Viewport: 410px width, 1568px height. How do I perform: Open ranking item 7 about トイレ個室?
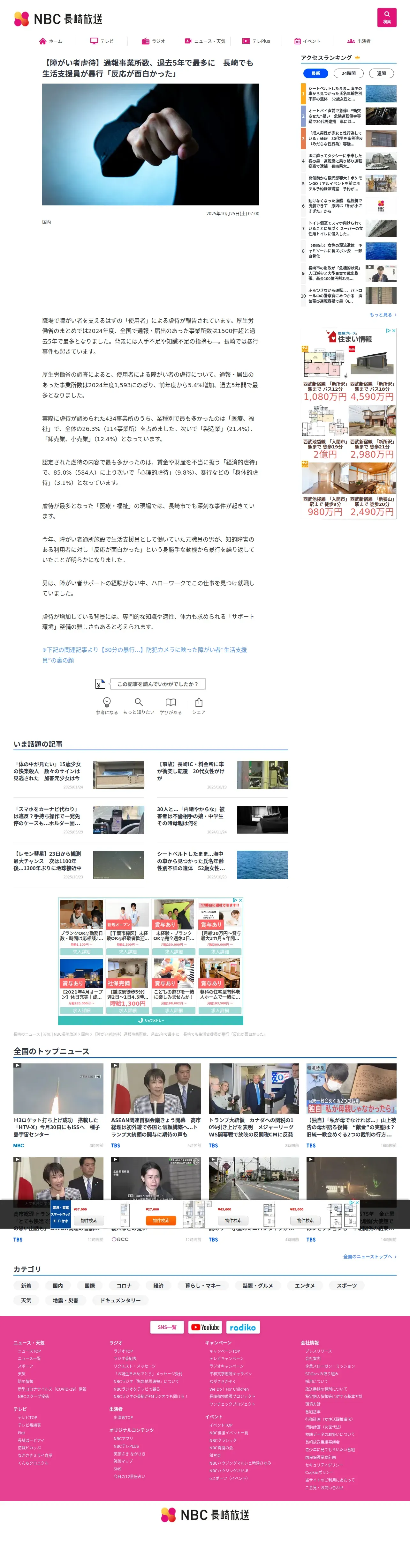pyautogui.click(x=348, y=228)
